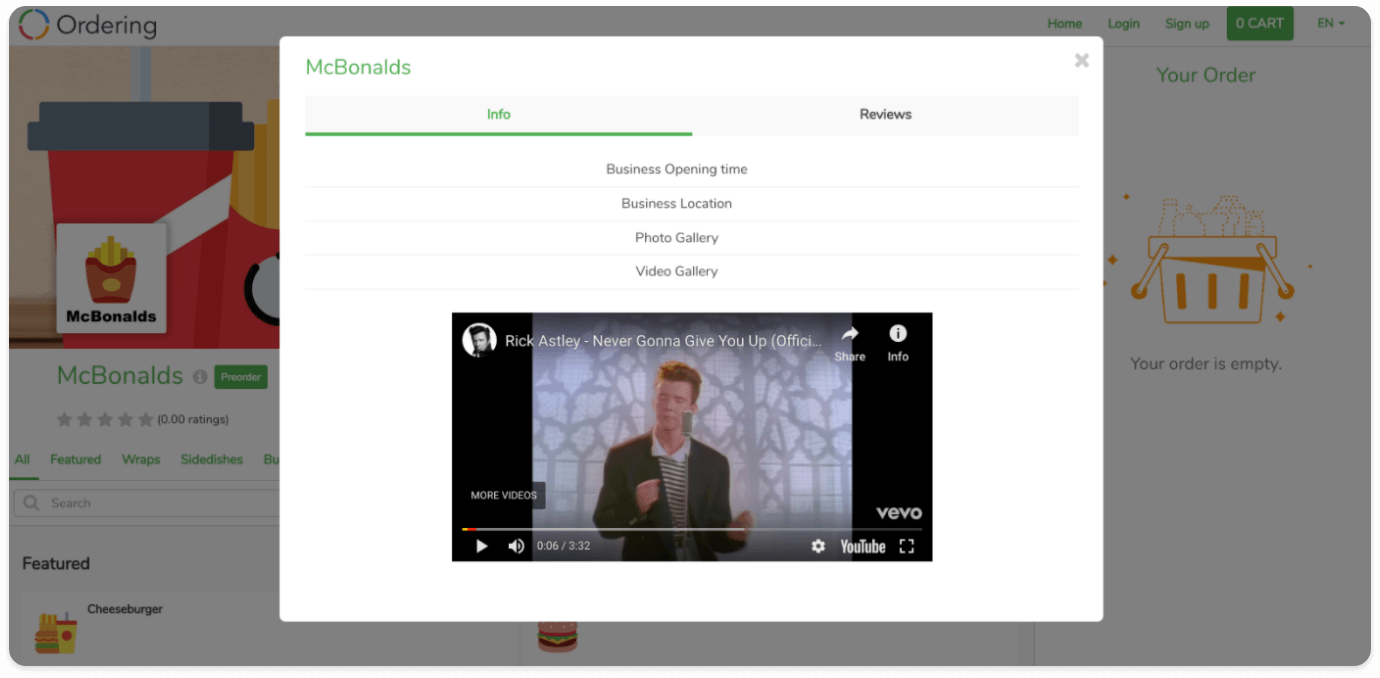Click the burger product image
This screenshot has height=678, width=1380.
coord(557,636)
